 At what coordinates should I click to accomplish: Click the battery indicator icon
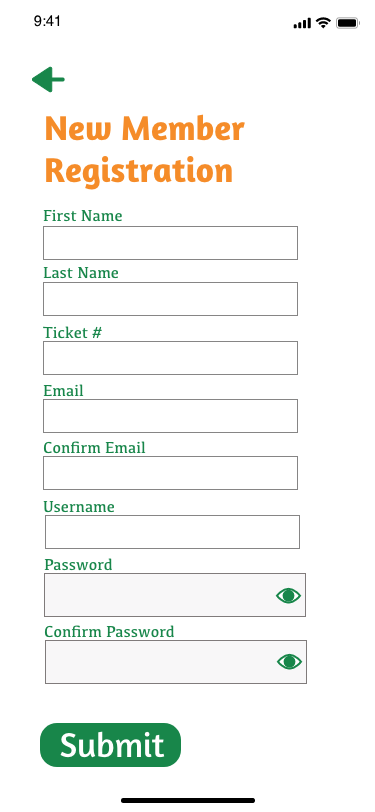[x=347, y=23]
